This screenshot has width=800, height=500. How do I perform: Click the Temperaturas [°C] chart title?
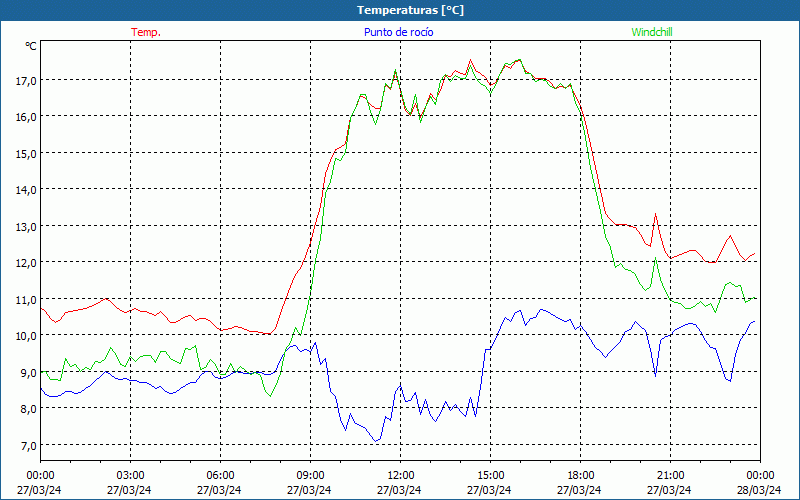[x=410, y=10]
